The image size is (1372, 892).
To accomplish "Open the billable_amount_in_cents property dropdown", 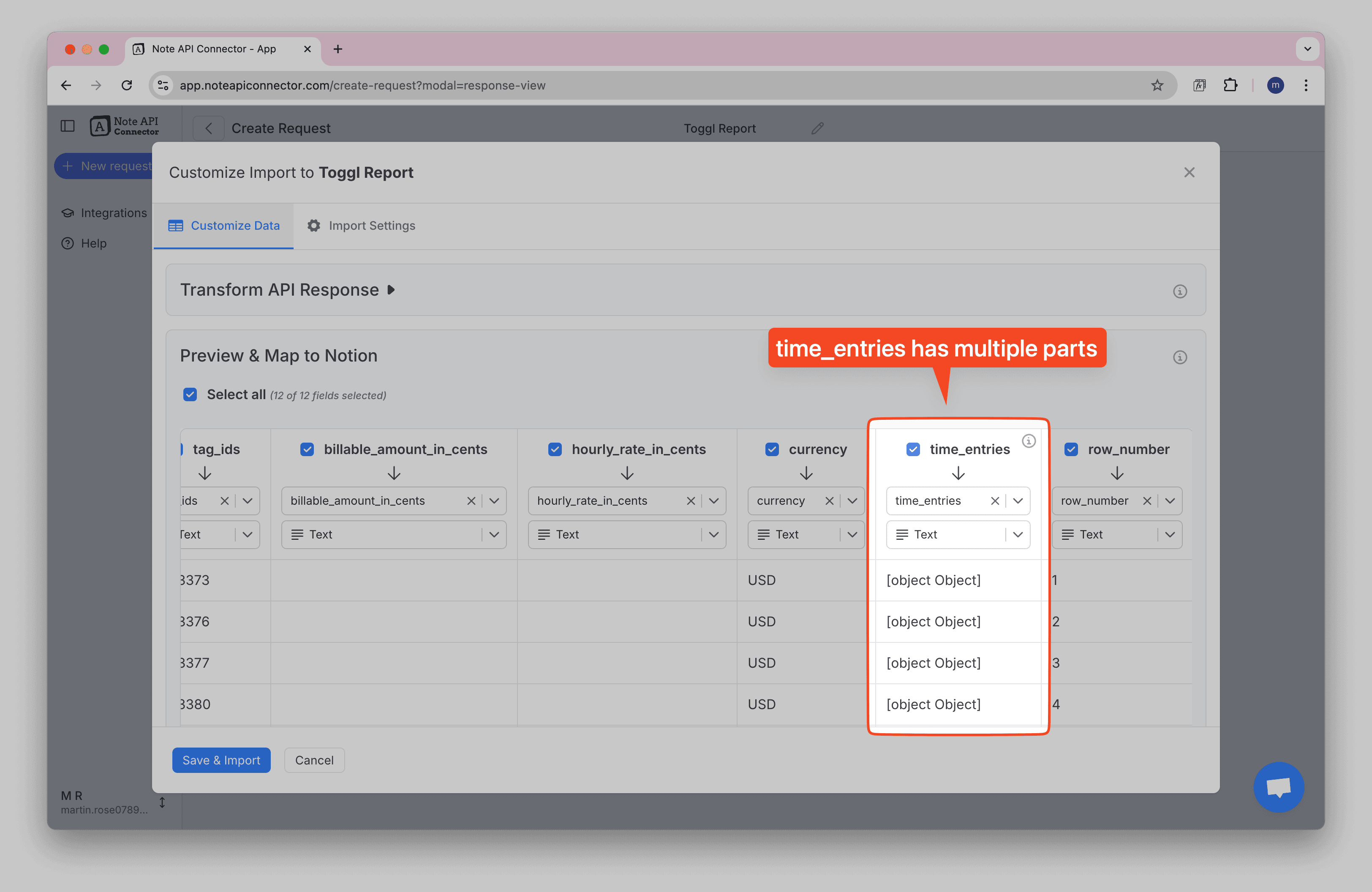I will 494,501.
